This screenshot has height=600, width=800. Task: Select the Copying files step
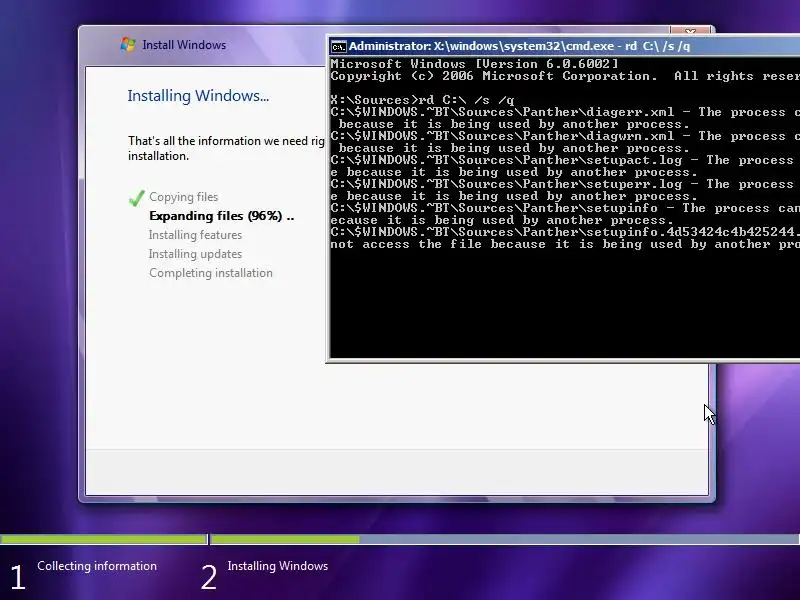tap(183, 197)
